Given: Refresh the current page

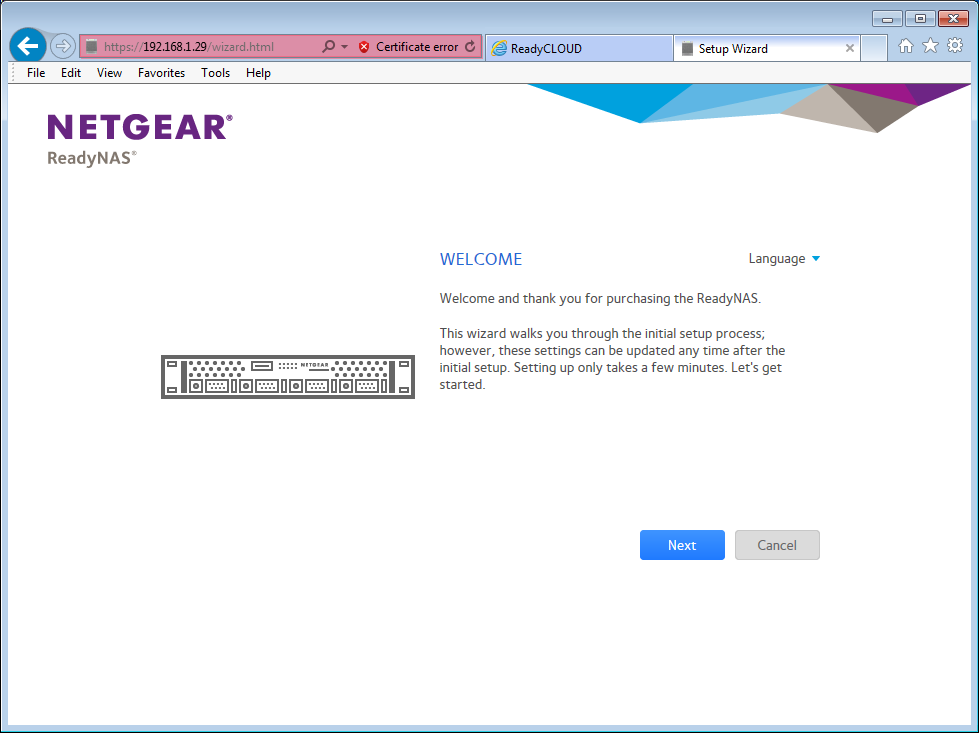Looking at the screenshot, I should point(470,46).
